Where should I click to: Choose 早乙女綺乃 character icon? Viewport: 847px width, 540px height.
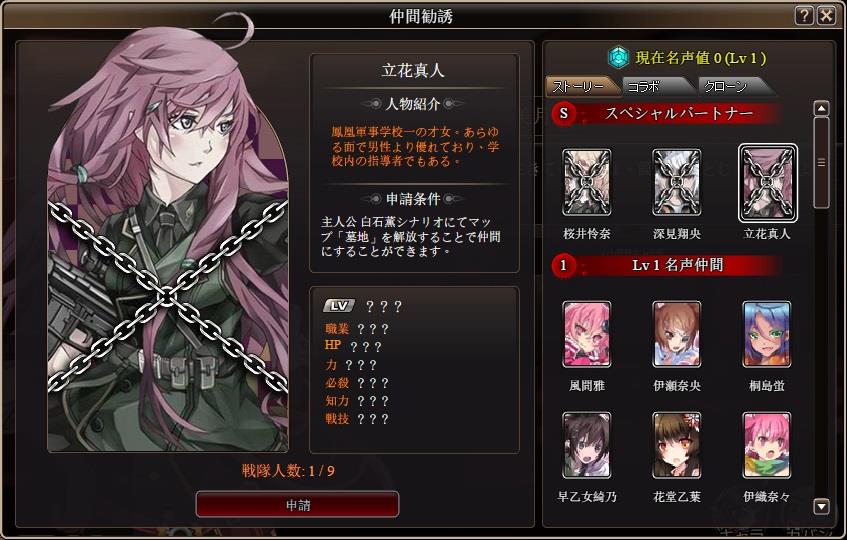pyautogui.click(x=587, y=446)
